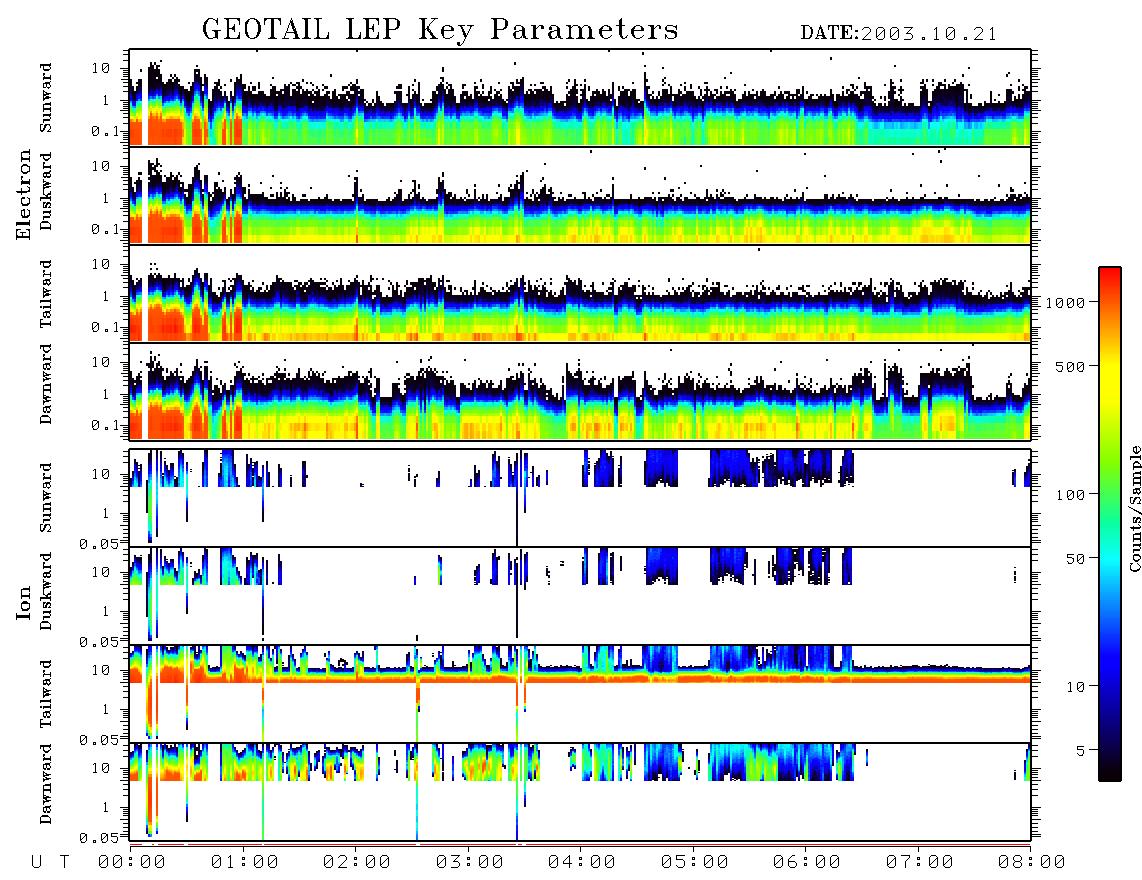Select Ion Dawnward panel label
The image size is (1142, 880).
point(46,784)
